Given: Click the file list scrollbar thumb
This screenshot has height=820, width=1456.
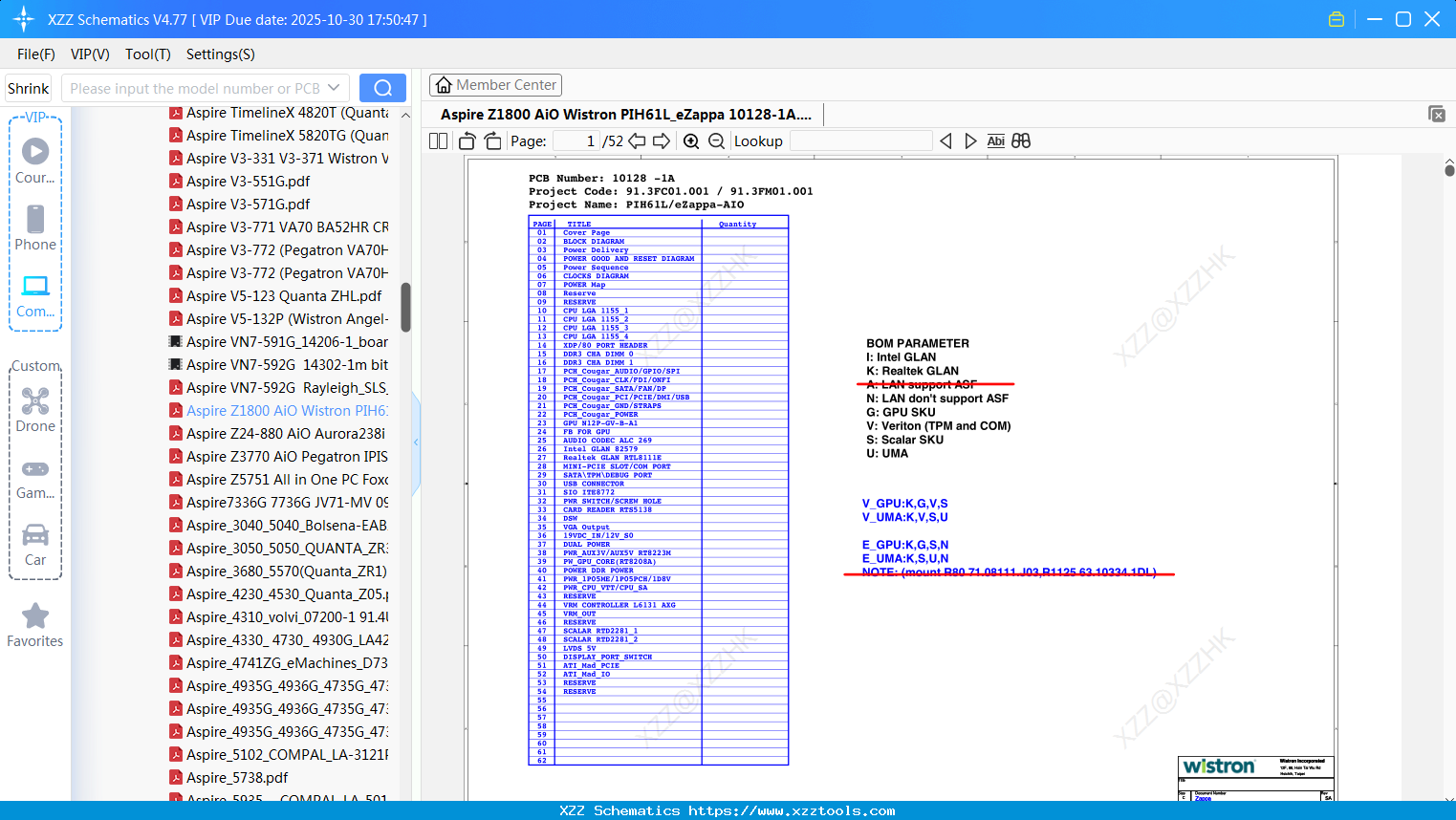Looking at the screenshot, I should pyautogui.click(x=405, y=307).
